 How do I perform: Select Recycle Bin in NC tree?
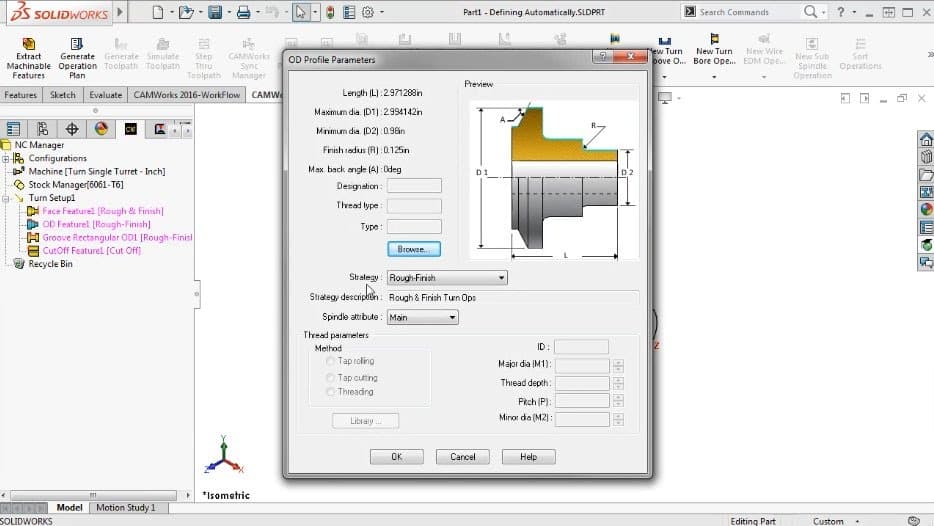(51, 264)
